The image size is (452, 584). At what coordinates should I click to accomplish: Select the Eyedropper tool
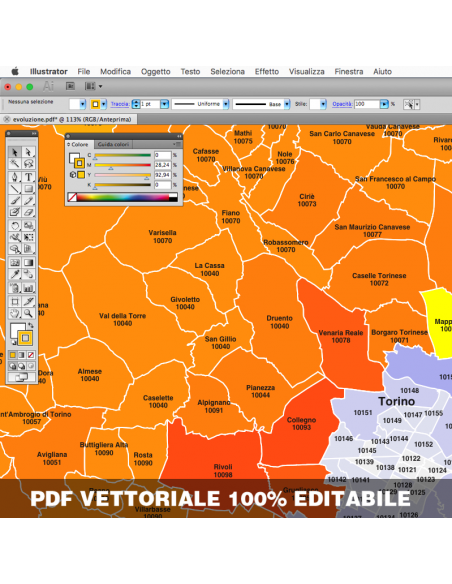click(15, 274)
